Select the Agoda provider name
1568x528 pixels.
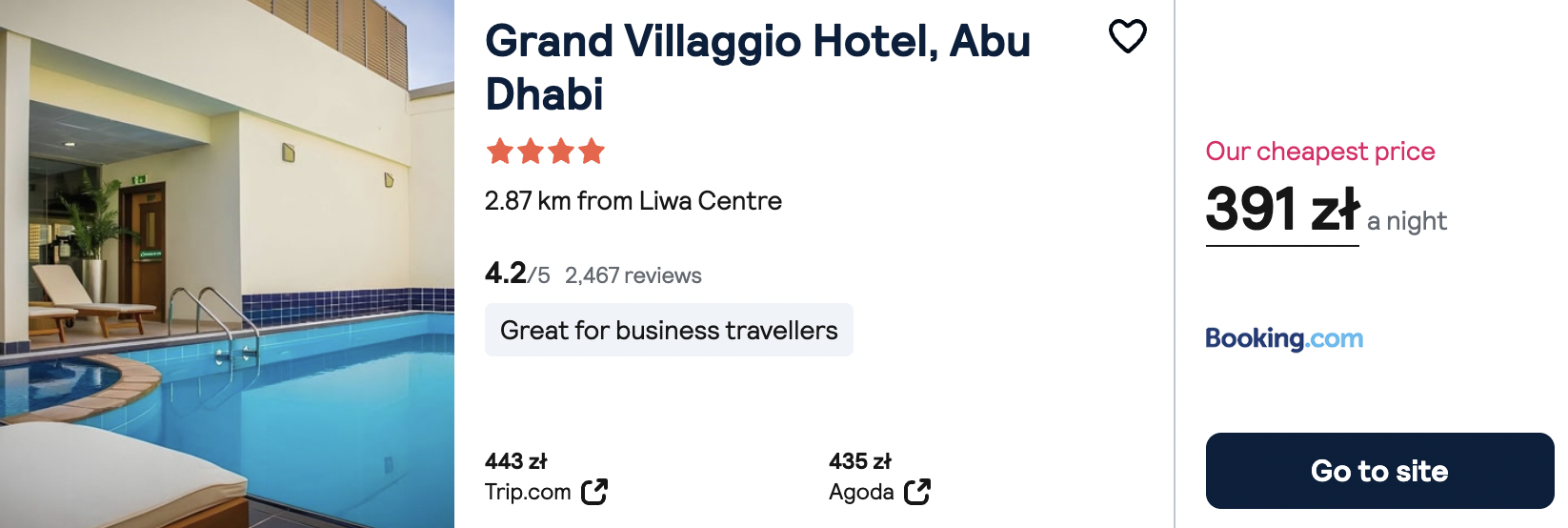(x=861, y=492)
